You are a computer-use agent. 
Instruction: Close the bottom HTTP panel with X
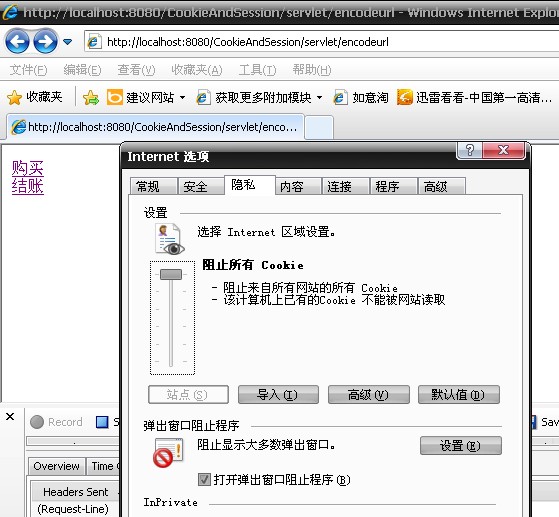coord(10,416)
